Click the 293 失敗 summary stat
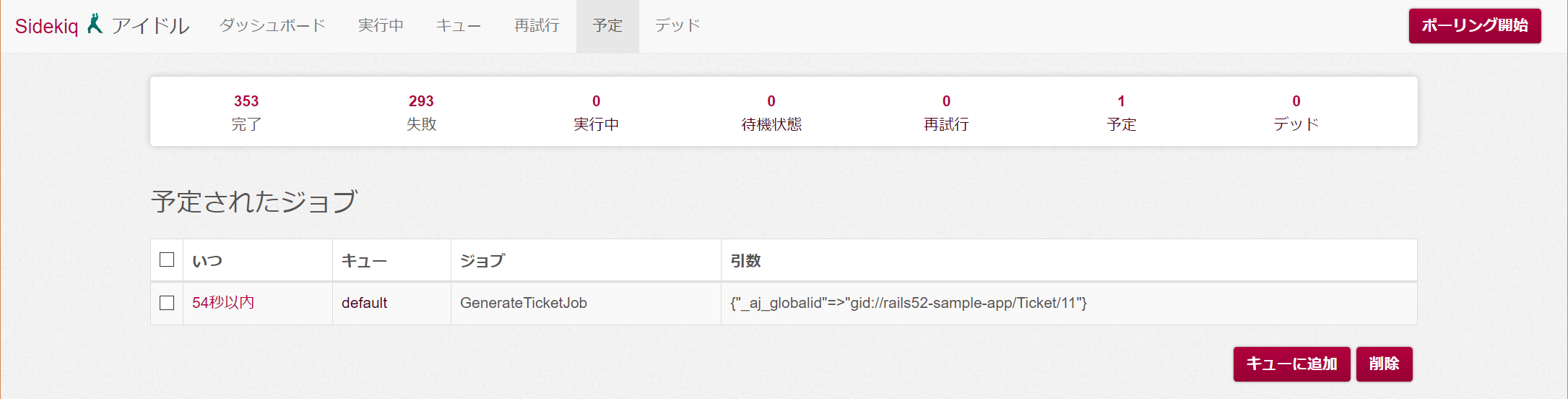Viewport: 1568px width, 399px height. coord(421,112)
